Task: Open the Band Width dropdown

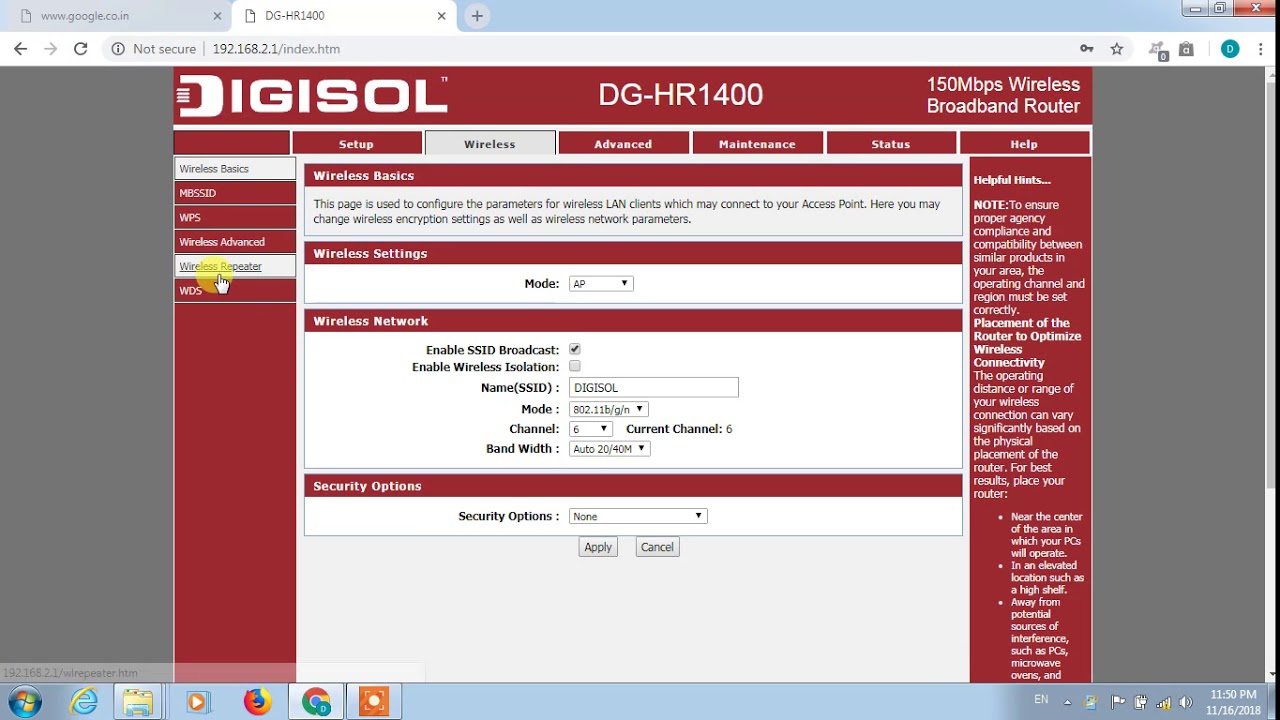Action: pyautogui.click(x=610, y=449)
